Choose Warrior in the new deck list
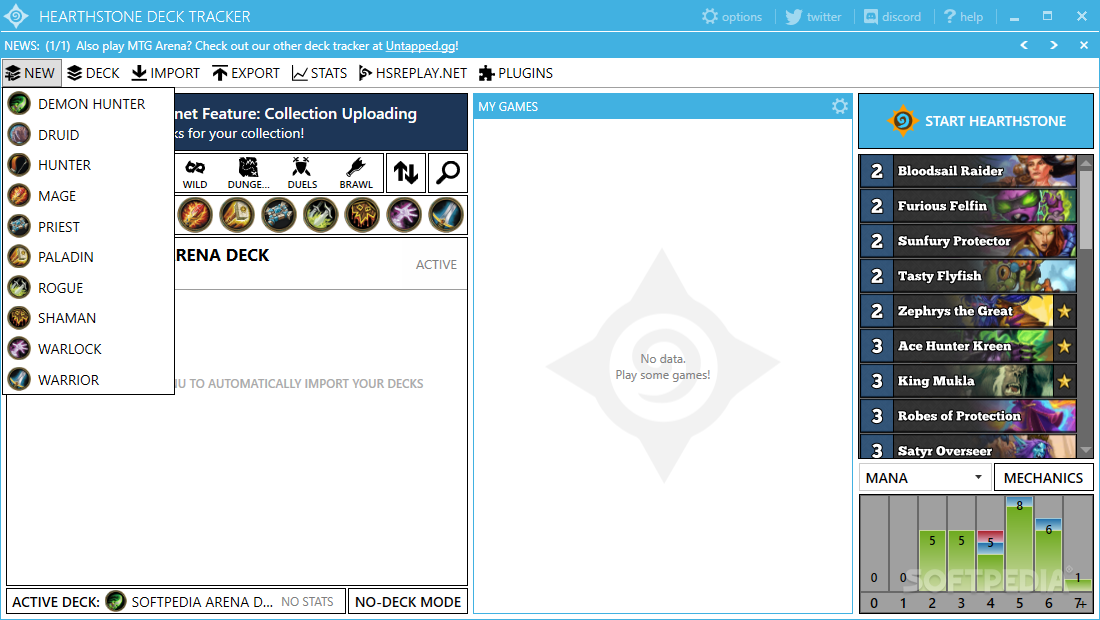This screenshot has height=620, width=1100. pyautogui.click(x=88, y=379)
